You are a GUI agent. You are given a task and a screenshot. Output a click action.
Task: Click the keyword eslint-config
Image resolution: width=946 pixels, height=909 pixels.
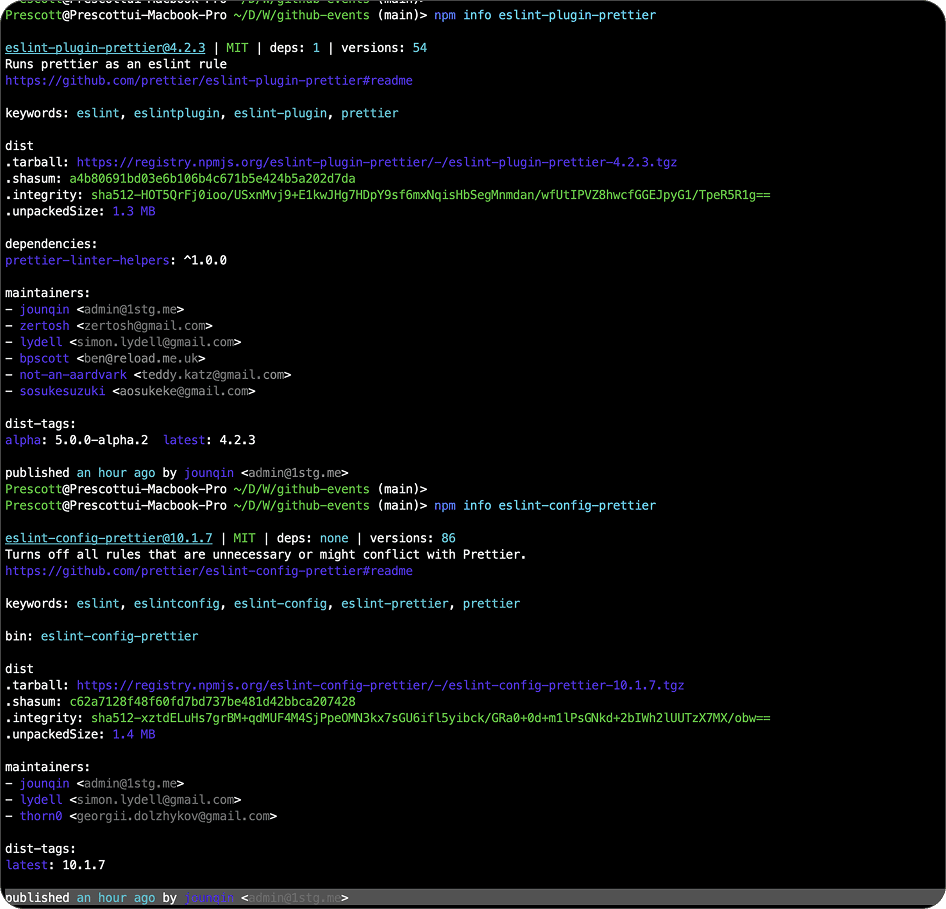281,604
